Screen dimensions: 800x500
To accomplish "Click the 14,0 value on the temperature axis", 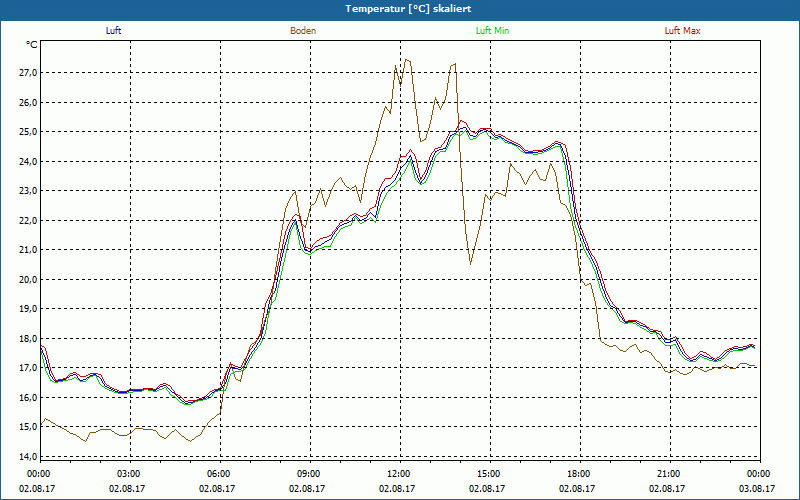I will click(28, 456).
